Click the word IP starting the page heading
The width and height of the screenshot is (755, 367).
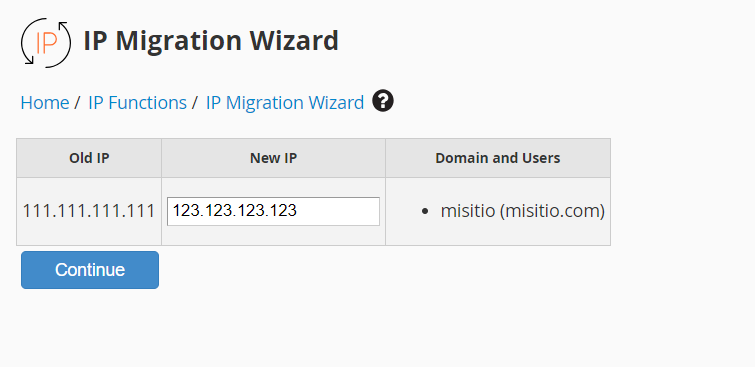96,40
